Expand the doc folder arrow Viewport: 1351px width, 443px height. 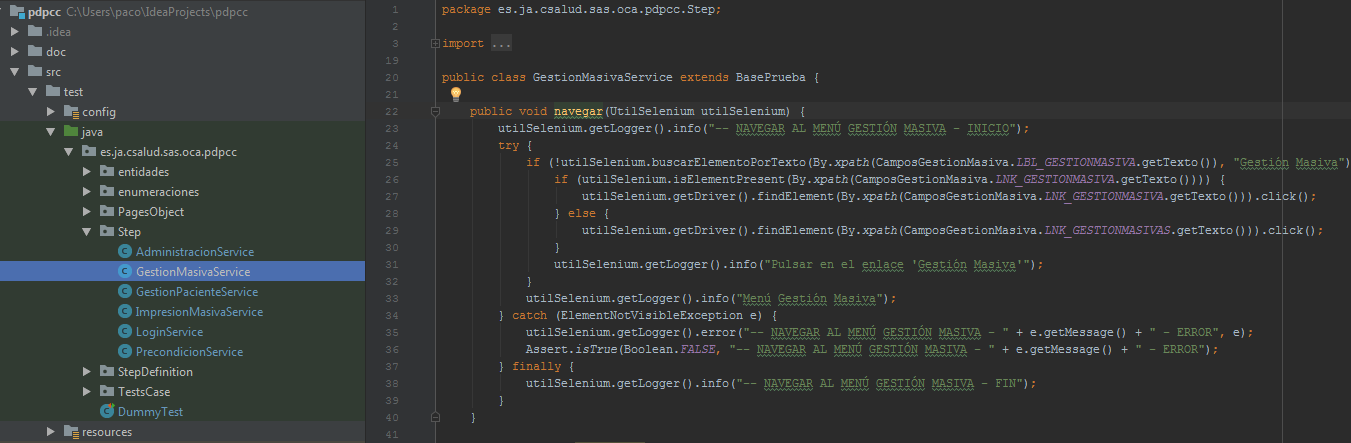pos(15,52)
